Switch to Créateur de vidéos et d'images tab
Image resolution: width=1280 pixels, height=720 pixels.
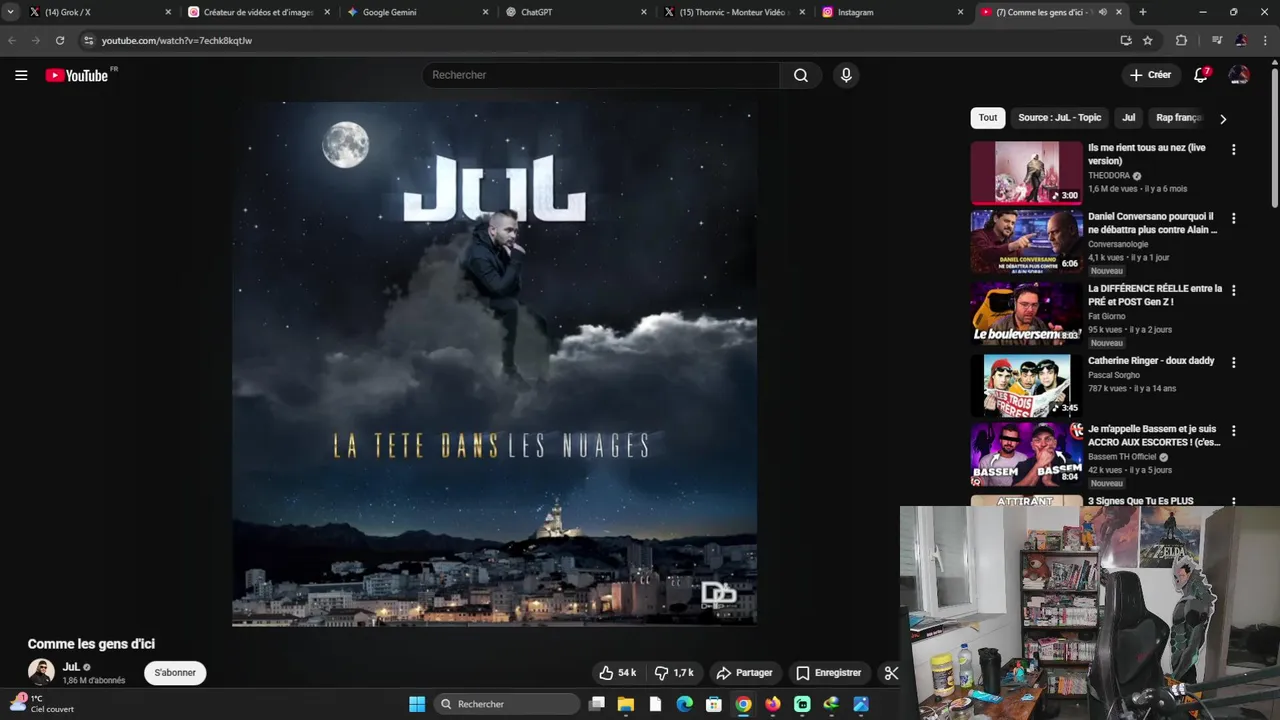pos(258,12)
